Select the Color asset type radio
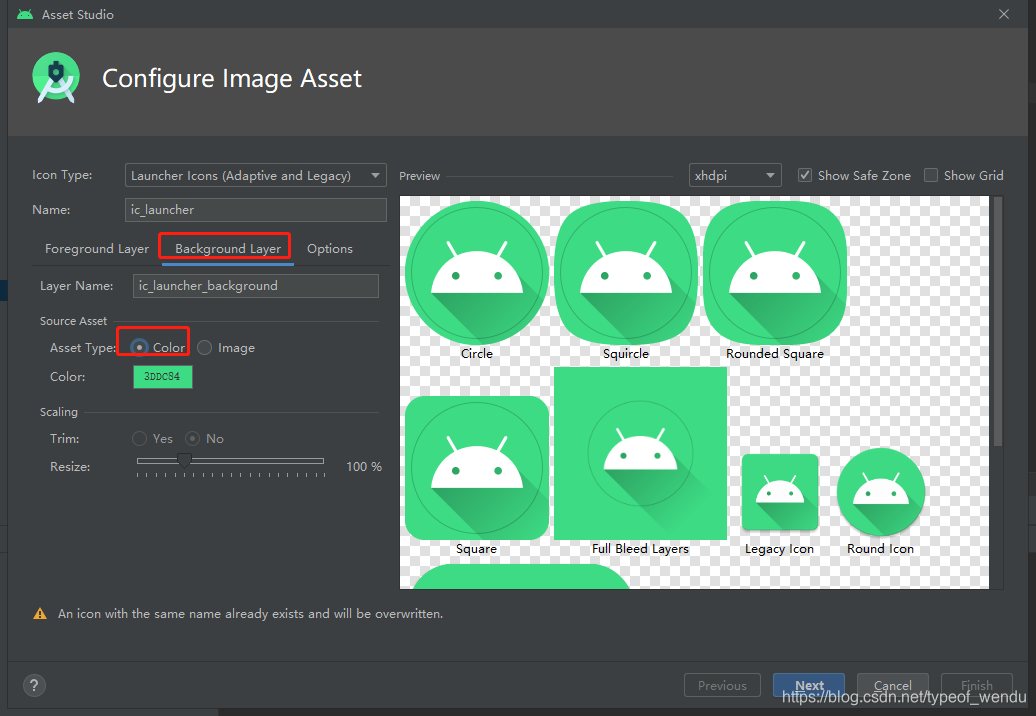 click(x=139, y=347)
